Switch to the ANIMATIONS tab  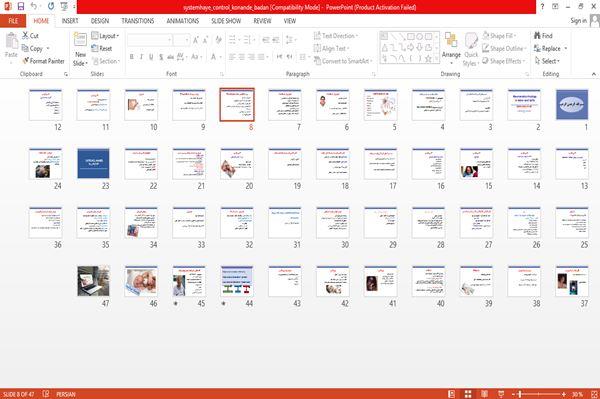pyautogui.click(x=183, y=21)
